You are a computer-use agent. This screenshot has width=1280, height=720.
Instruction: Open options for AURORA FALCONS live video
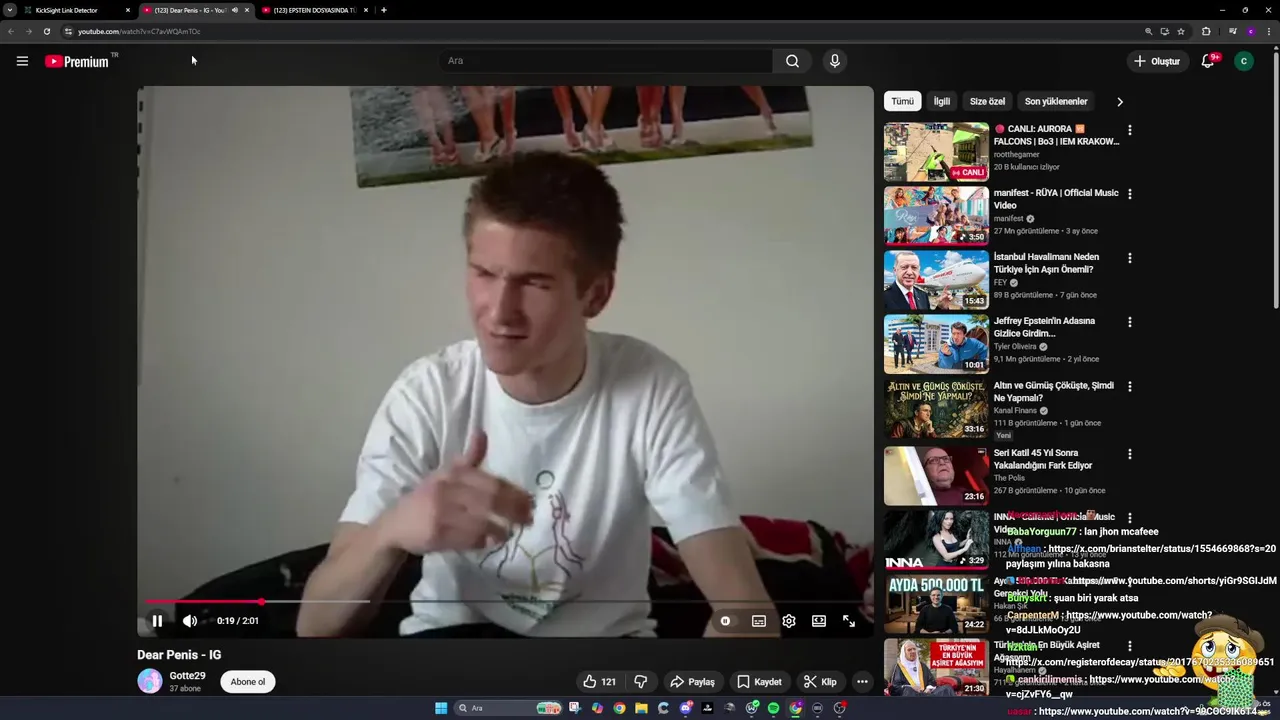pos(1130,130)
